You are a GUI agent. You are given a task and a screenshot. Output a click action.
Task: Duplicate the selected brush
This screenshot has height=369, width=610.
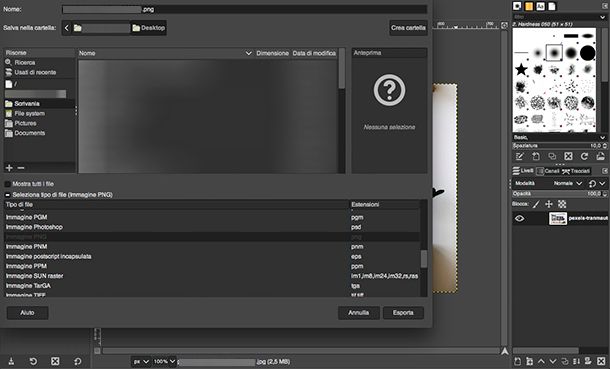[x=552, y=156]
